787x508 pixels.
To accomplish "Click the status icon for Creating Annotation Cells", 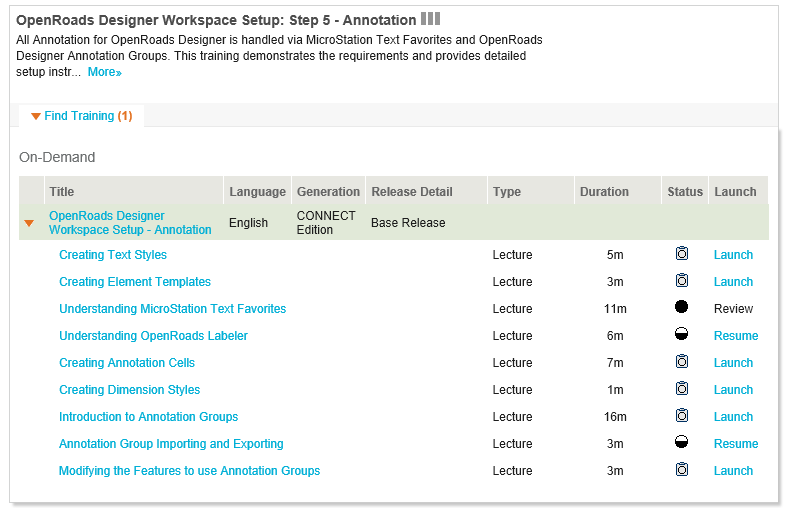I will [682, 361].
